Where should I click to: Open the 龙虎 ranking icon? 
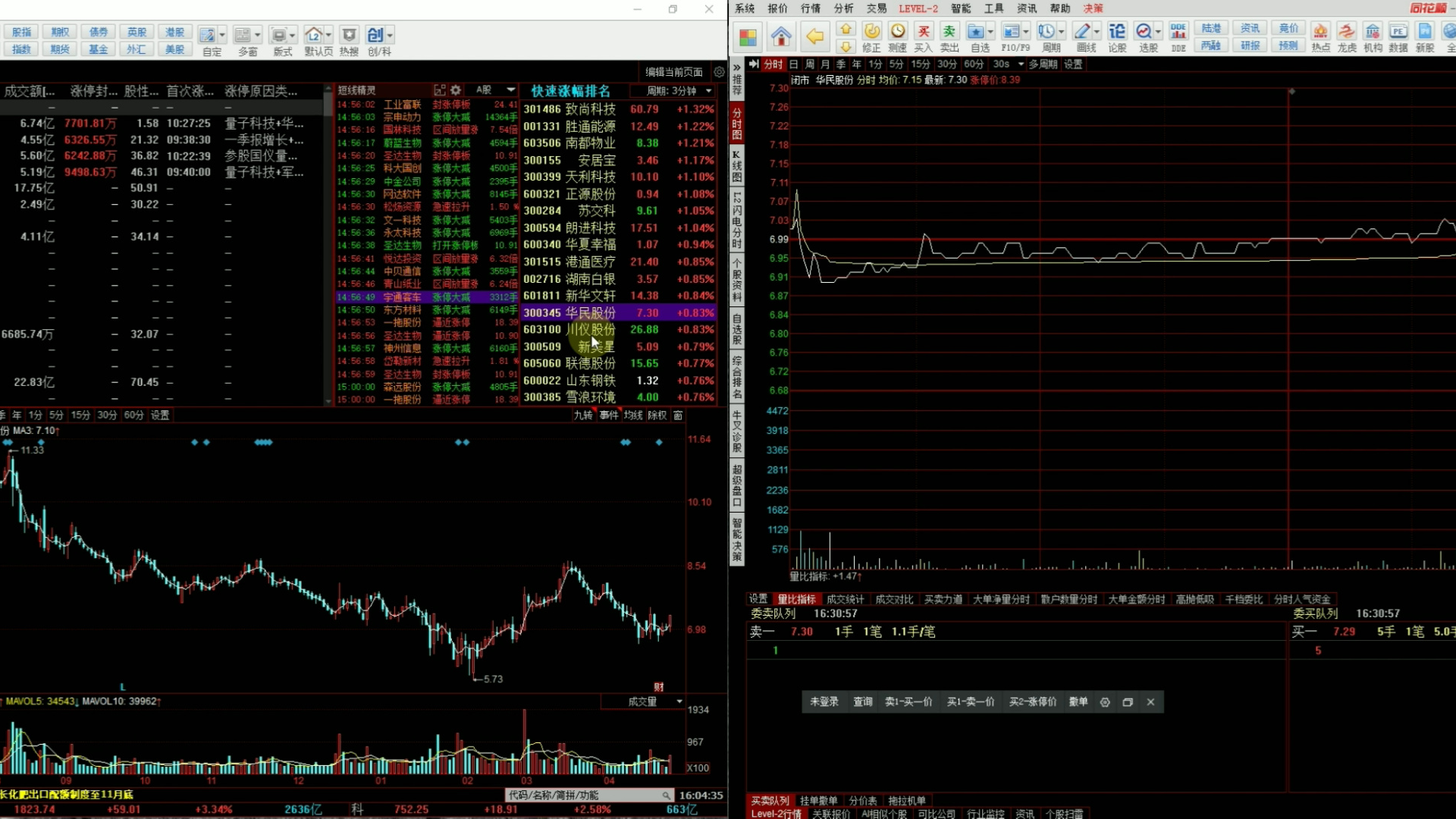[1347, 36]
